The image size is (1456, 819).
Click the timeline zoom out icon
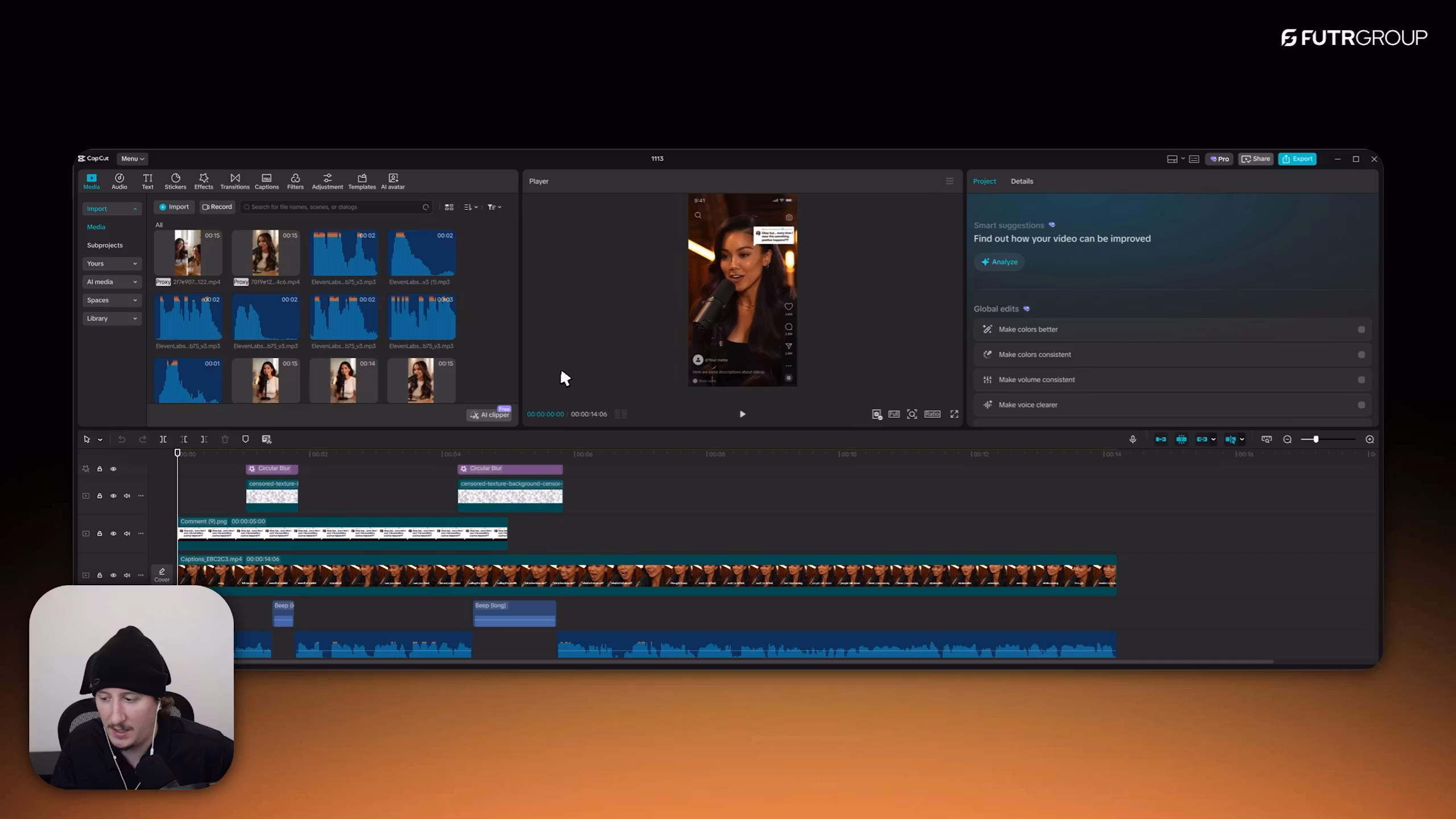point(1287,439)
